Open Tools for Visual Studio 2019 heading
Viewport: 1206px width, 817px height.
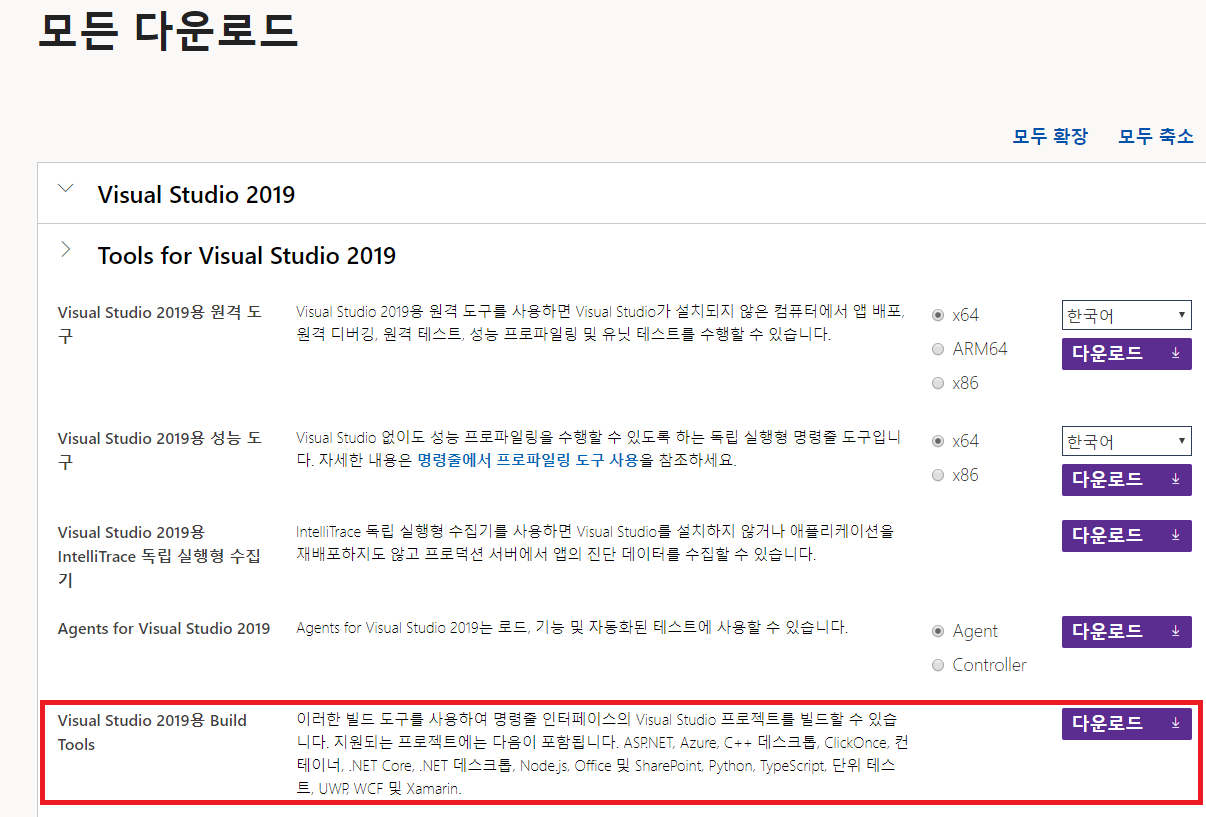(x=247, y=256)
